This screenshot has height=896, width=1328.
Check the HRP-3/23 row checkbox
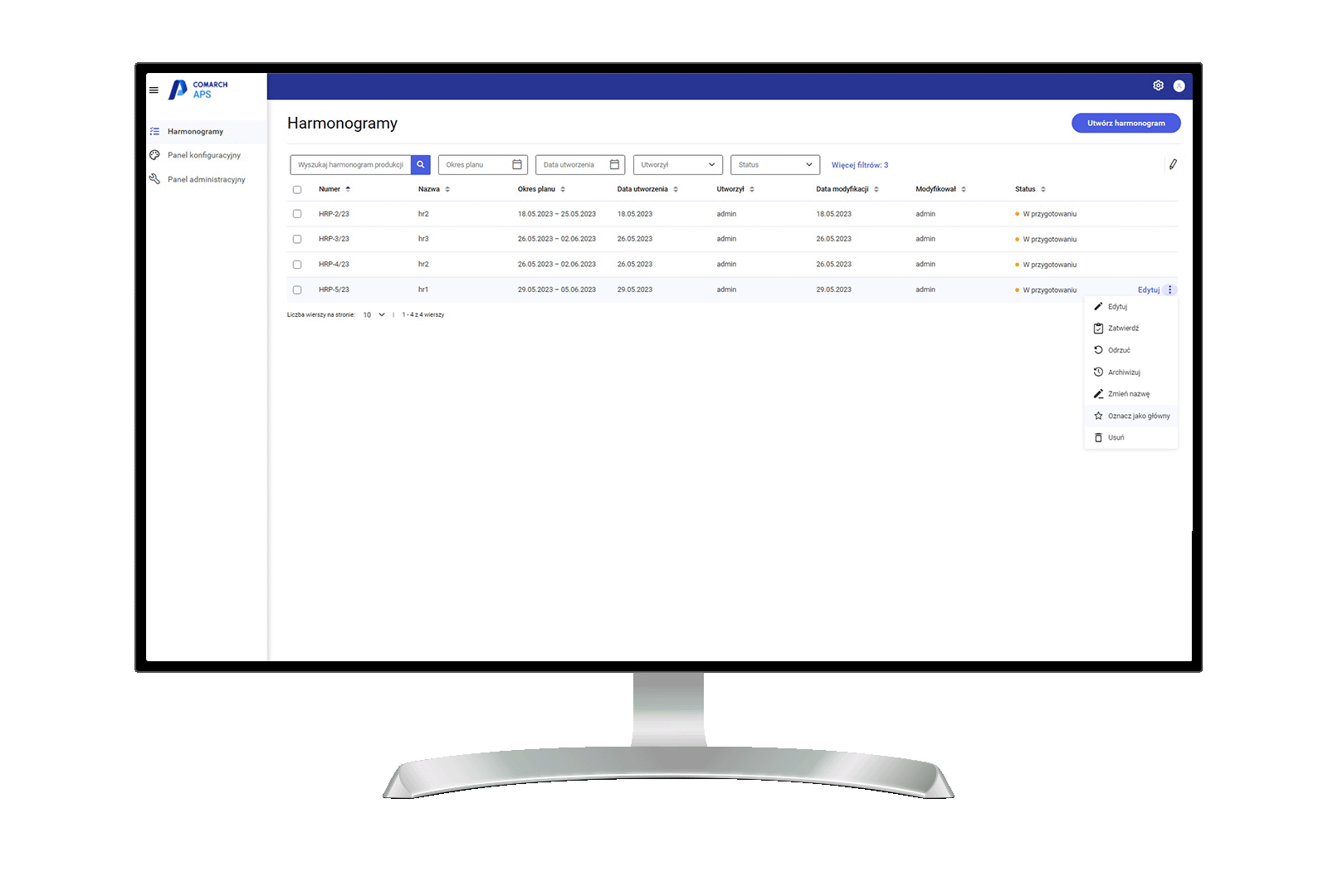coord(297,239)
